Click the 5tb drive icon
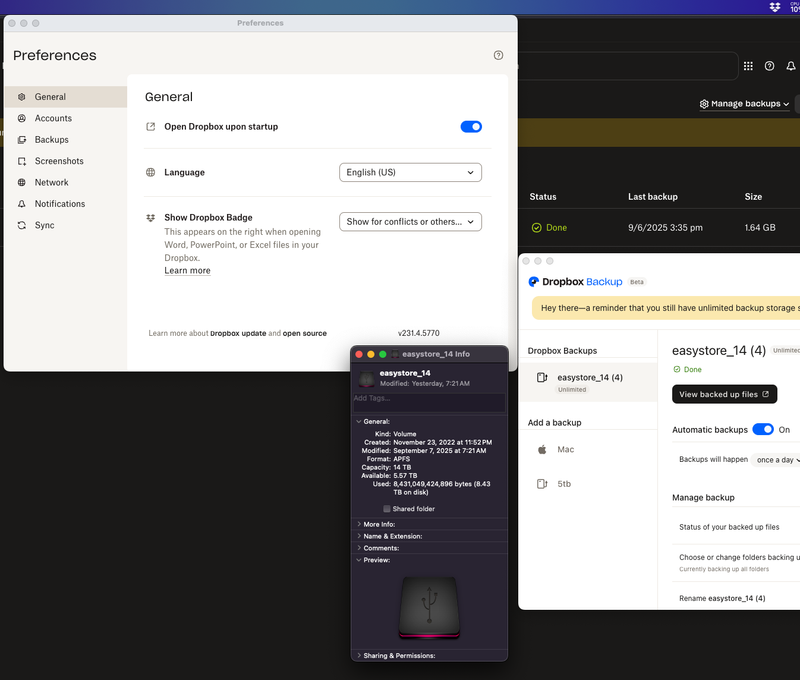The image size is (800, 680). tap(542, 484)
